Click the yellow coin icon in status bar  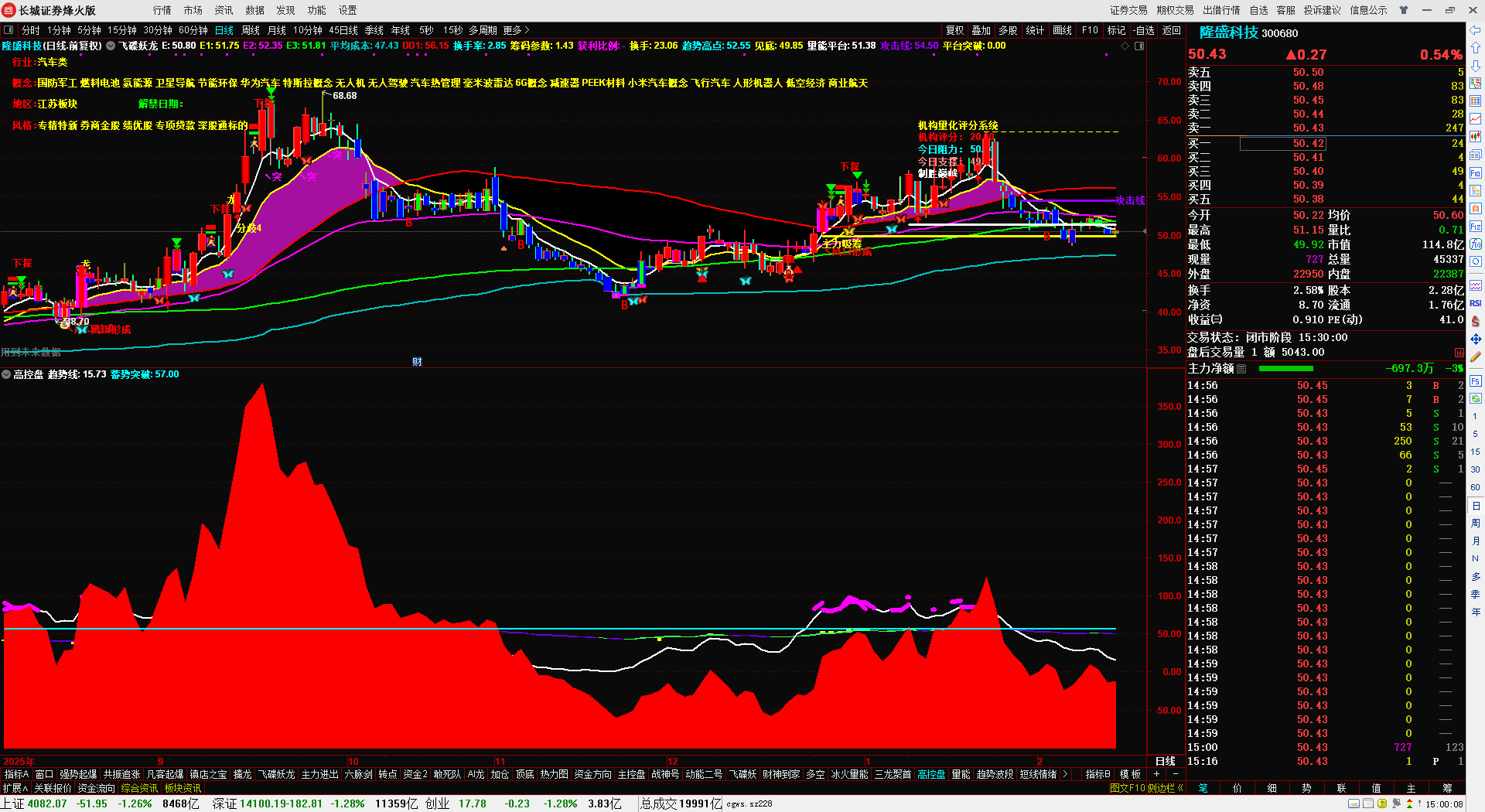pos(1382,804)
